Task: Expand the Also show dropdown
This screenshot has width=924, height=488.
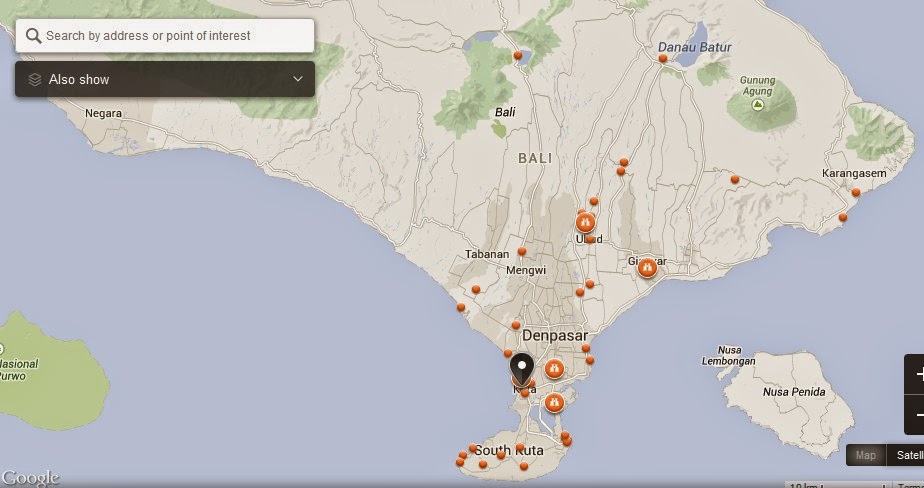Action: [164, 79]
